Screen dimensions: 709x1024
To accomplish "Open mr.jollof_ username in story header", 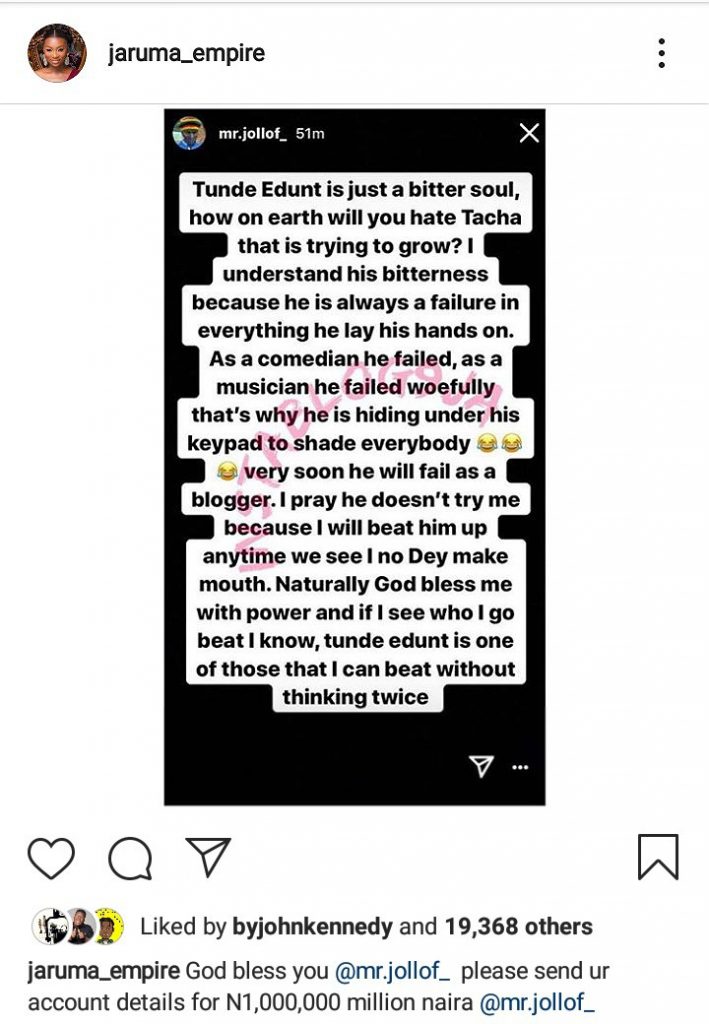I will coord(253,133).
